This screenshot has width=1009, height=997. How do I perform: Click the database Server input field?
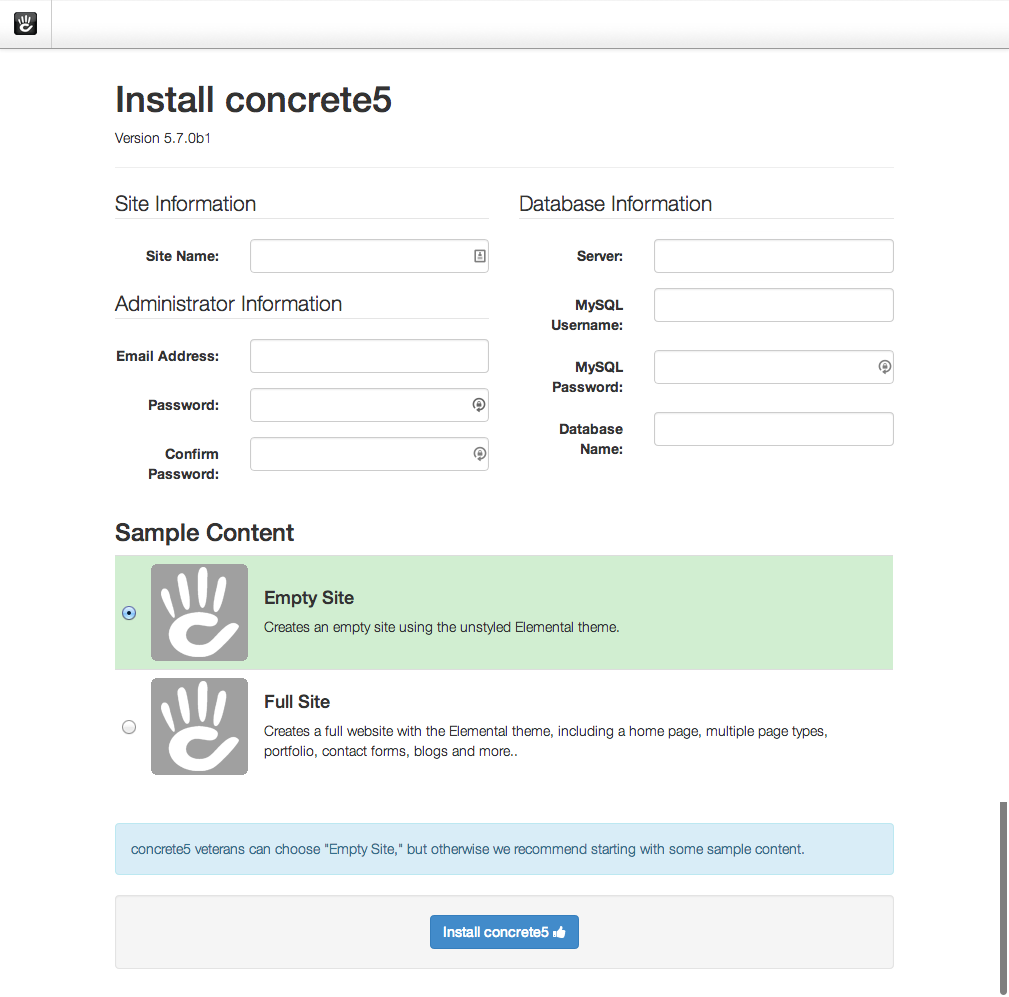coord(773,256)
